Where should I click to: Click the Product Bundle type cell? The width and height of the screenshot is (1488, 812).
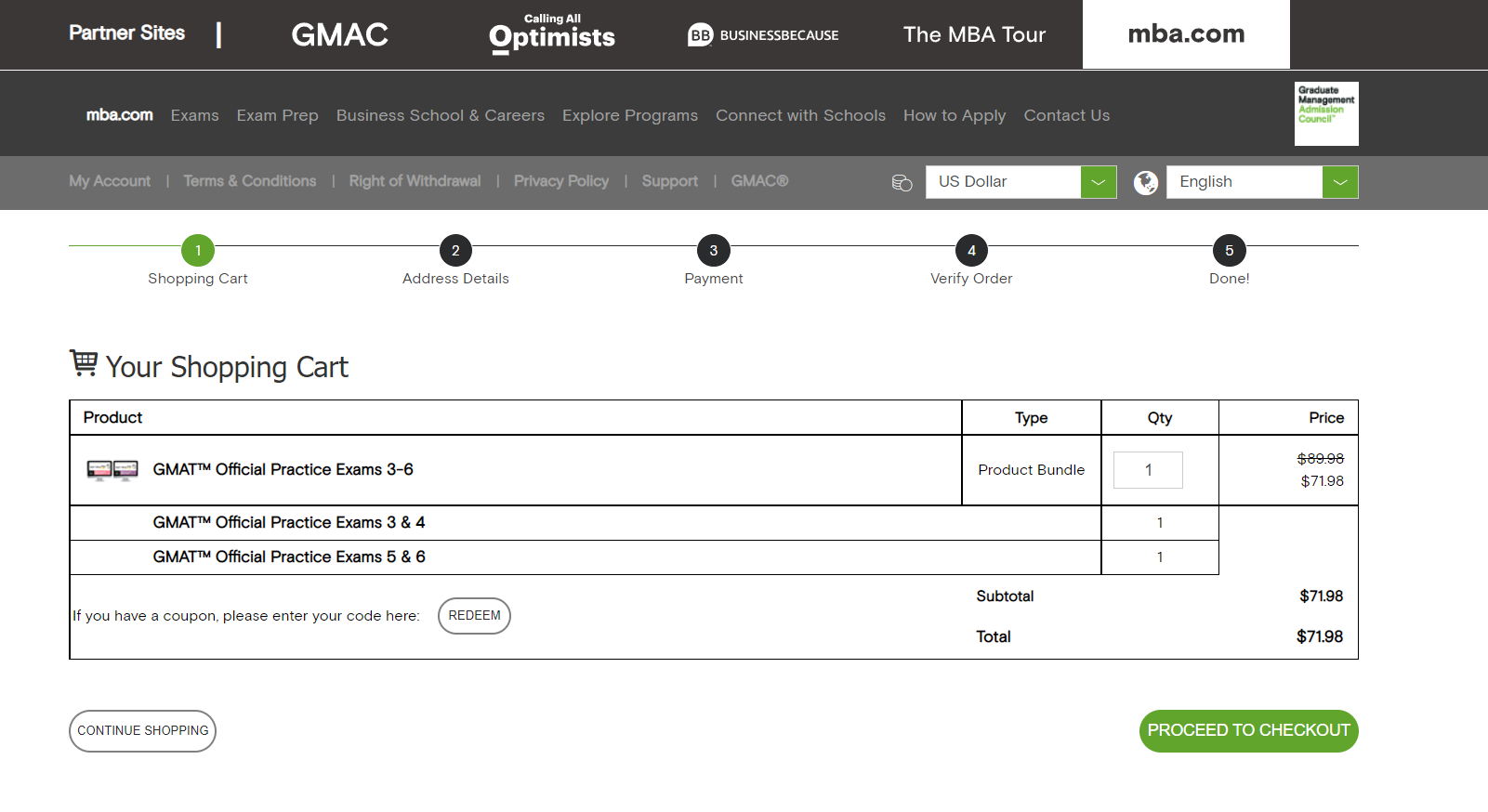[1032, 470]
